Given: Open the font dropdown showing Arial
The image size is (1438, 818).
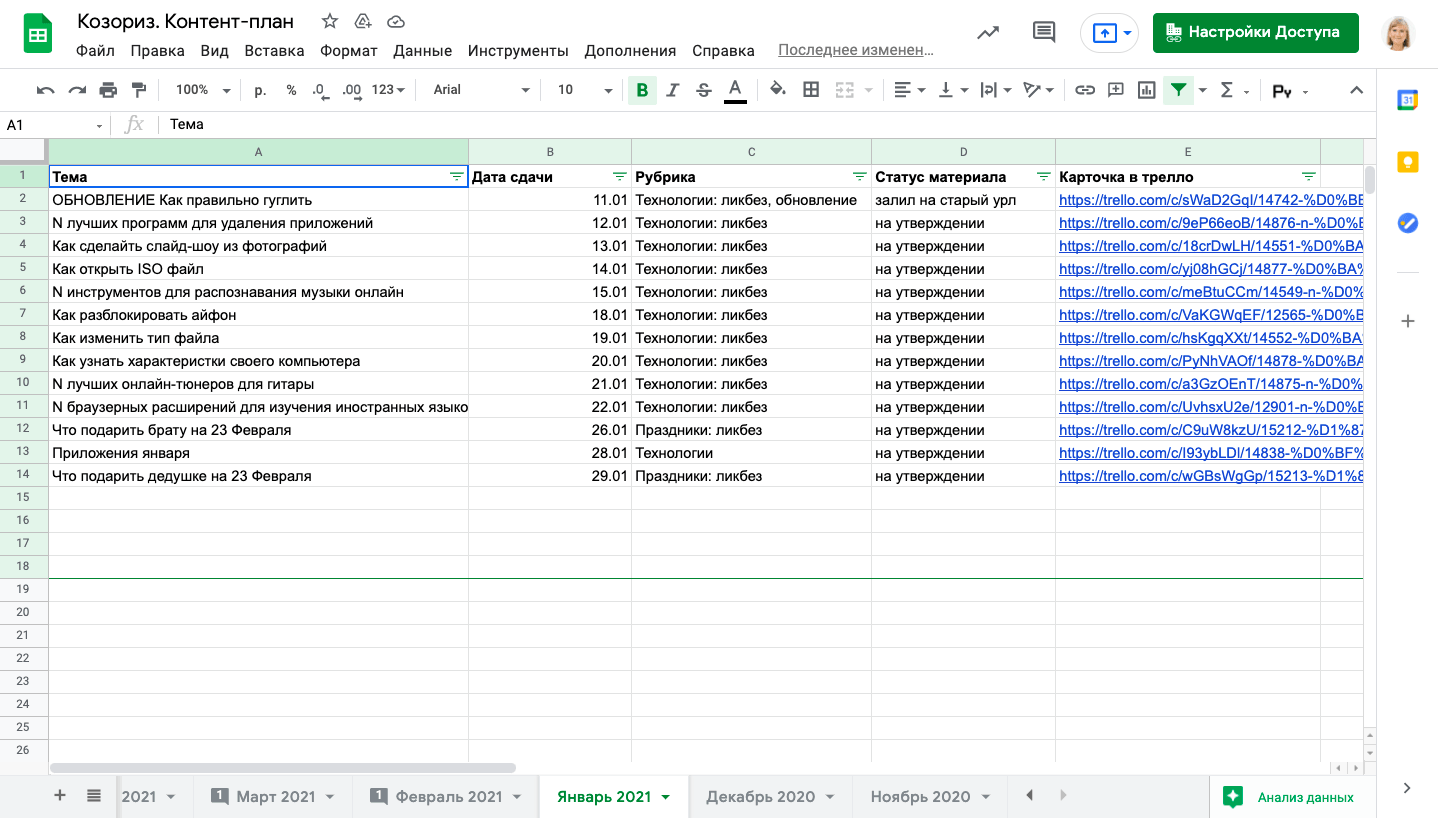Looking at the screenshot, I should click(480, 90).
